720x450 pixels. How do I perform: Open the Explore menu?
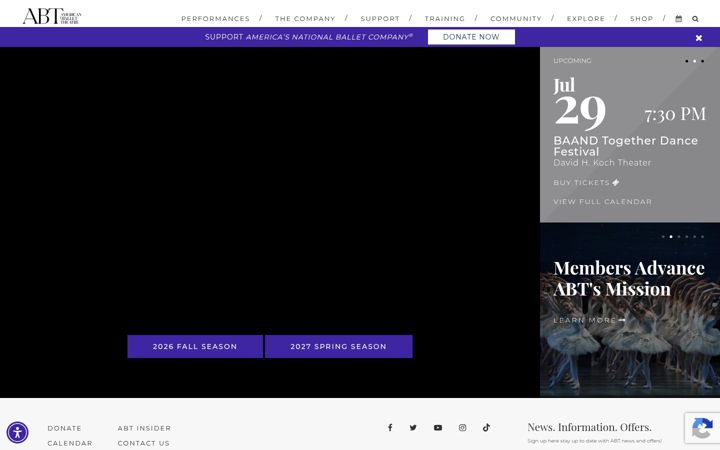point(585,19)
